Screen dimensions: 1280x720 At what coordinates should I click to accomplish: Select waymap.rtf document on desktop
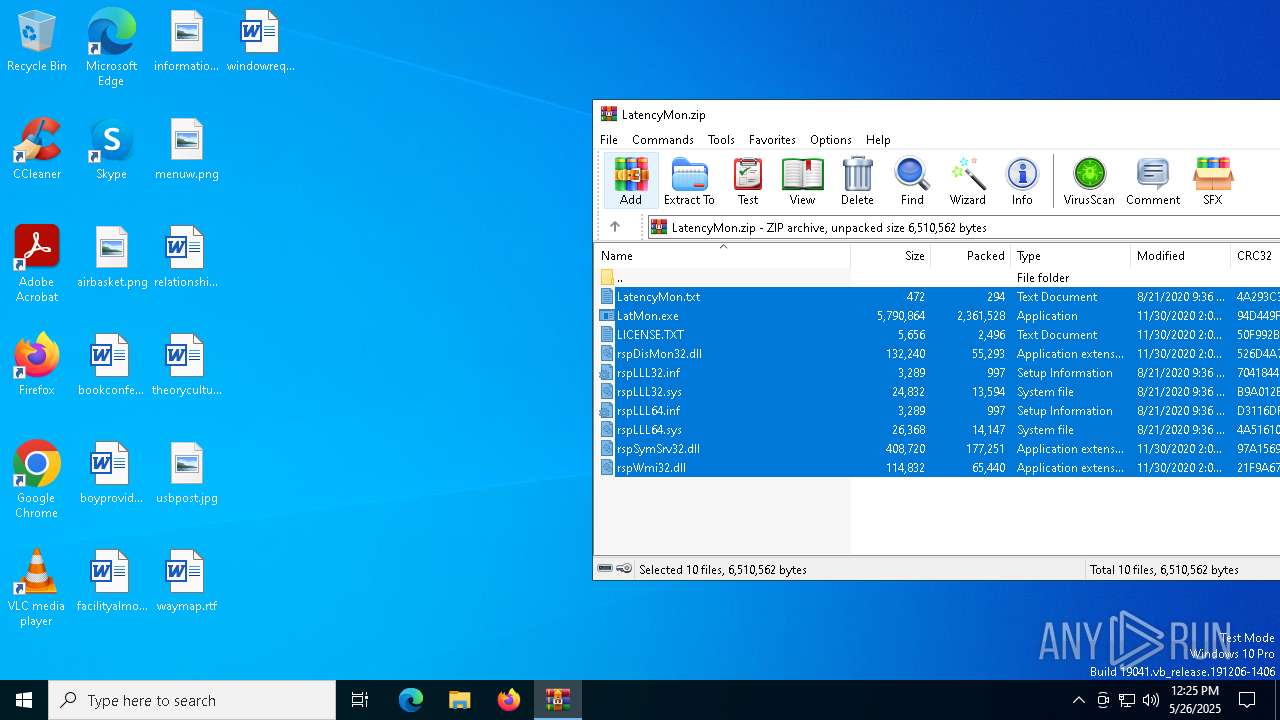pyautogui.click(x=186, y=582)
